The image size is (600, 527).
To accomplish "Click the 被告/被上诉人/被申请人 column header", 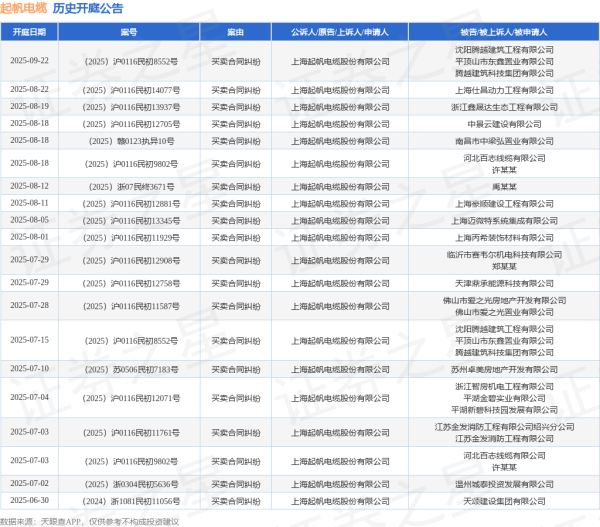I will click(x=497, y=32).
